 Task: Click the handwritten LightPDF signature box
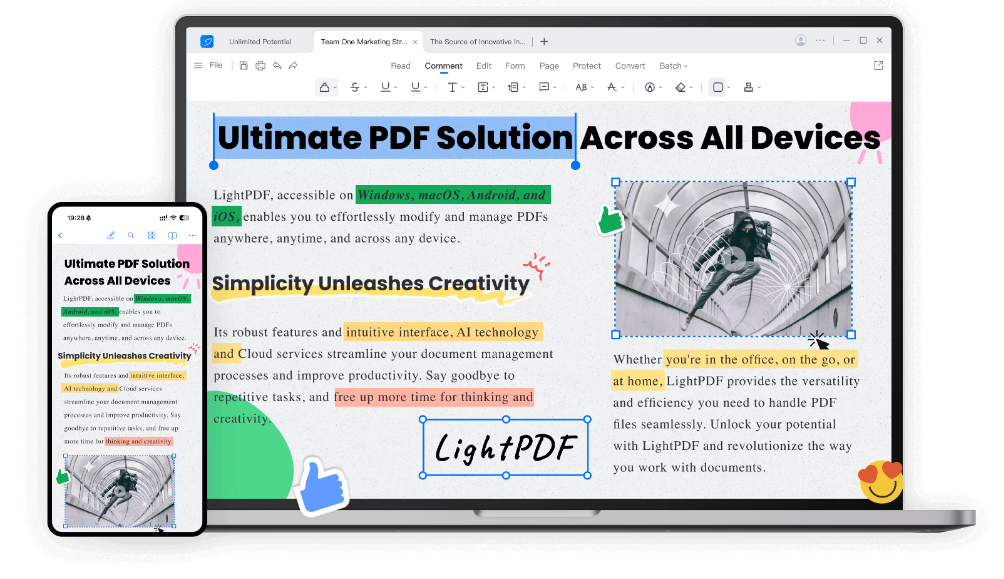click(x=505, y=447)
